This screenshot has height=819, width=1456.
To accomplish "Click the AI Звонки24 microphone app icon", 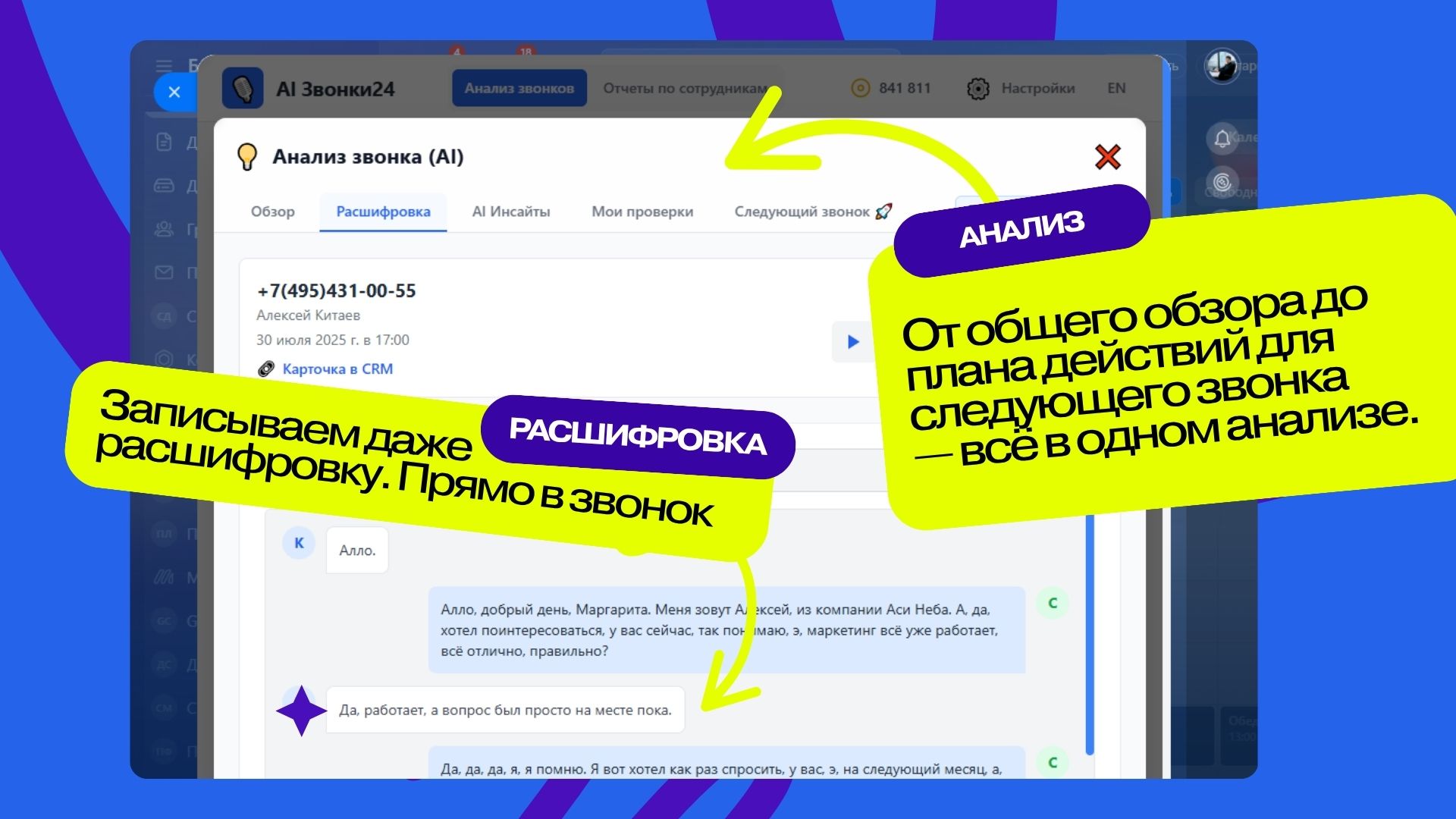I will (x=243, y=88).
